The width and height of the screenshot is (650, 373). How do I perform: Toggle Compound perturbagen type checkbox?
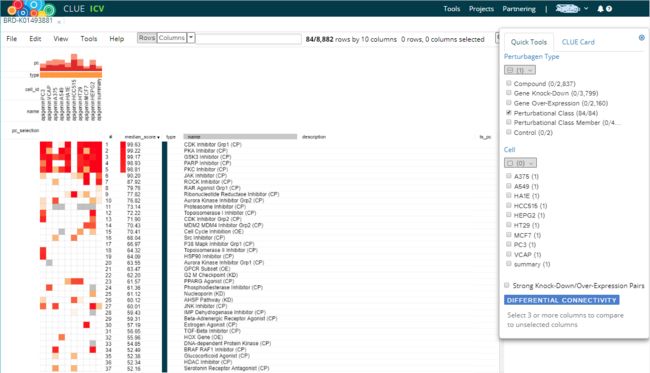[x=509, y=83]
